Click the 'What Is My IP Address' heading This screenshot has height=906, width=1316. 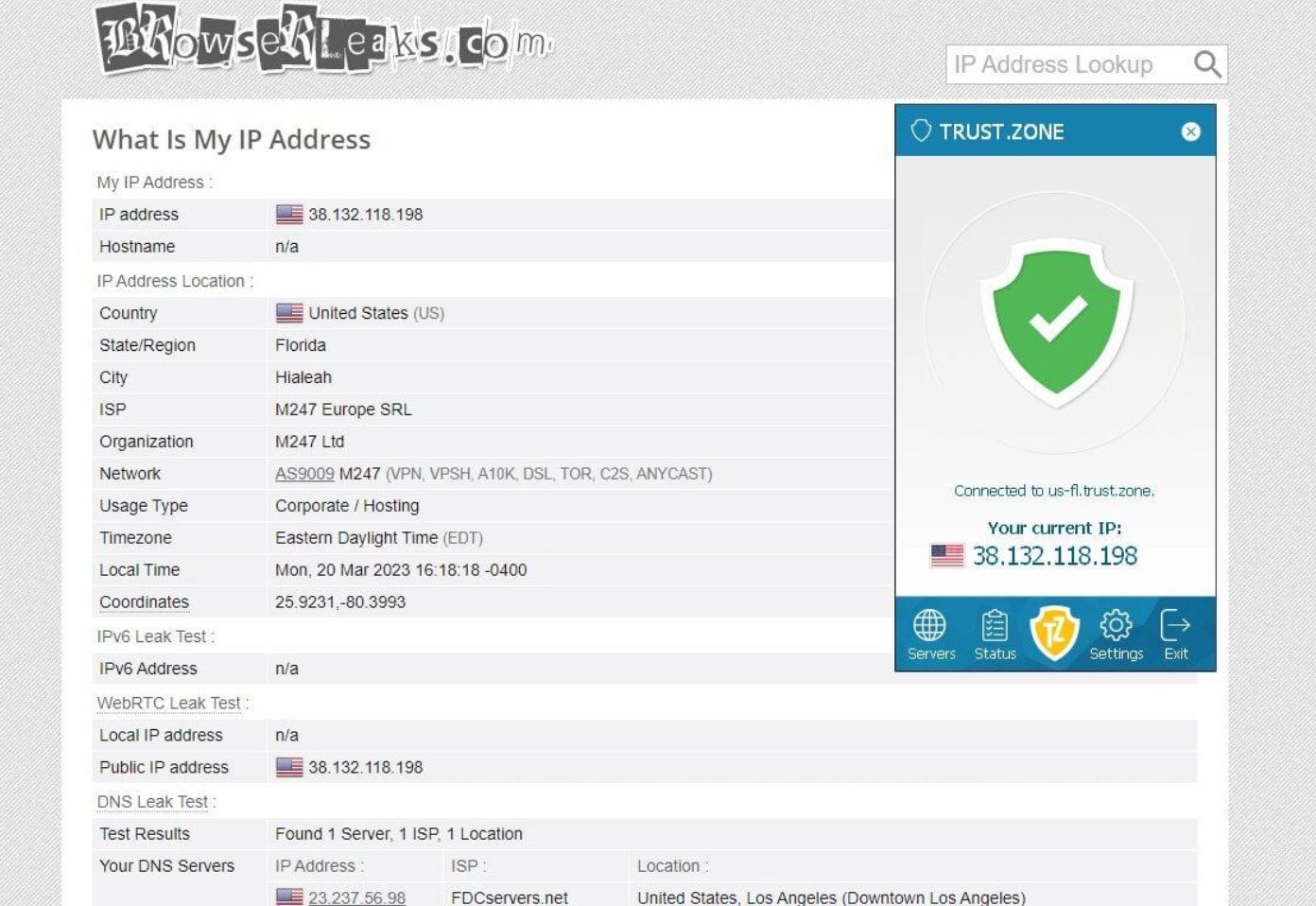click(x=232, y=140)
